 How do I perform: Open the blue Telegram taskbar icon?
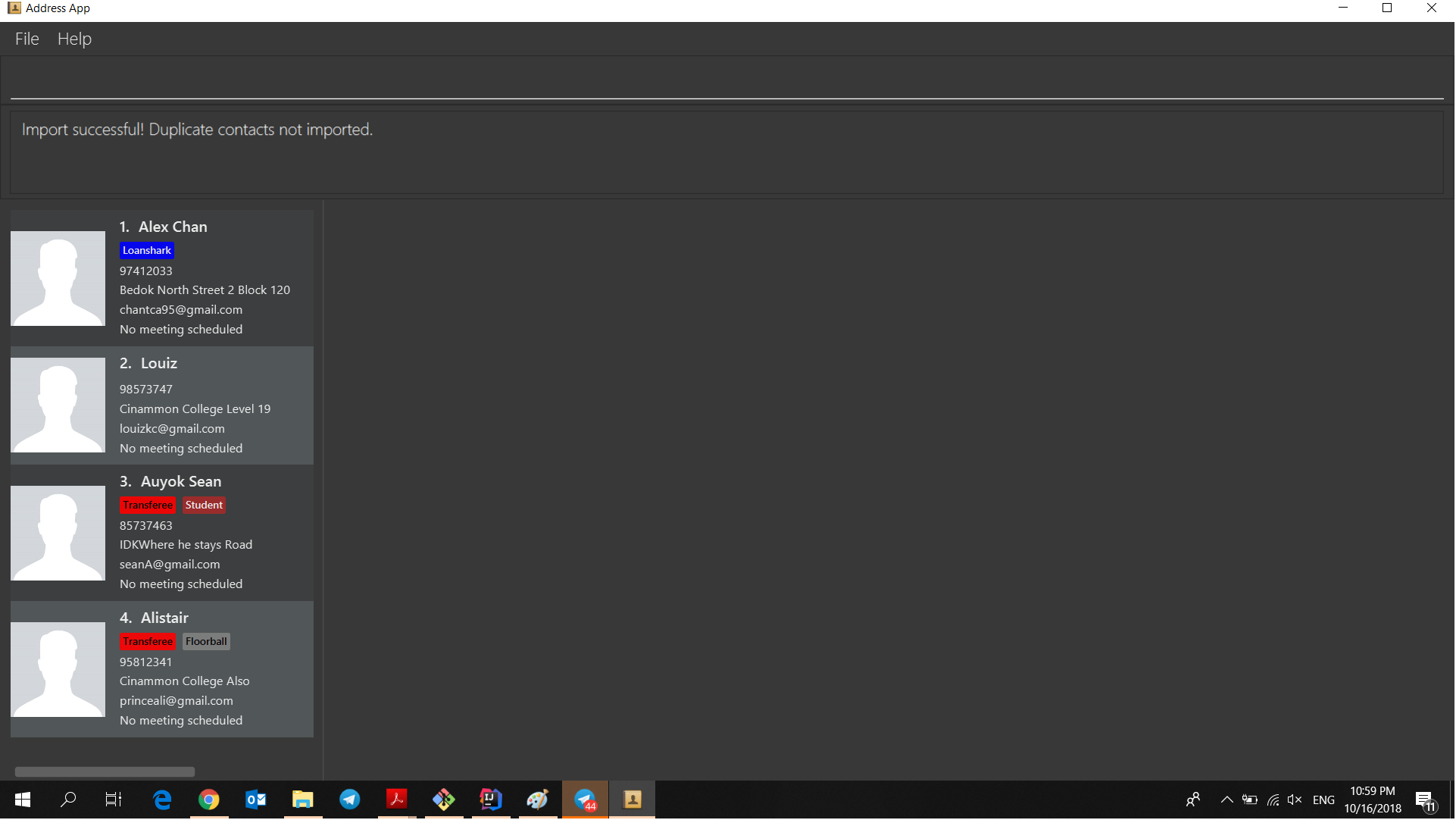click(x=350, y=800)
